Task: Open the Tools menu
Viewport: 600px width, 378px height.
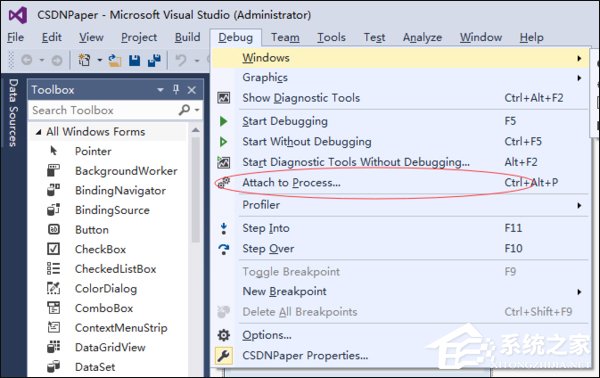Action: 331,37
